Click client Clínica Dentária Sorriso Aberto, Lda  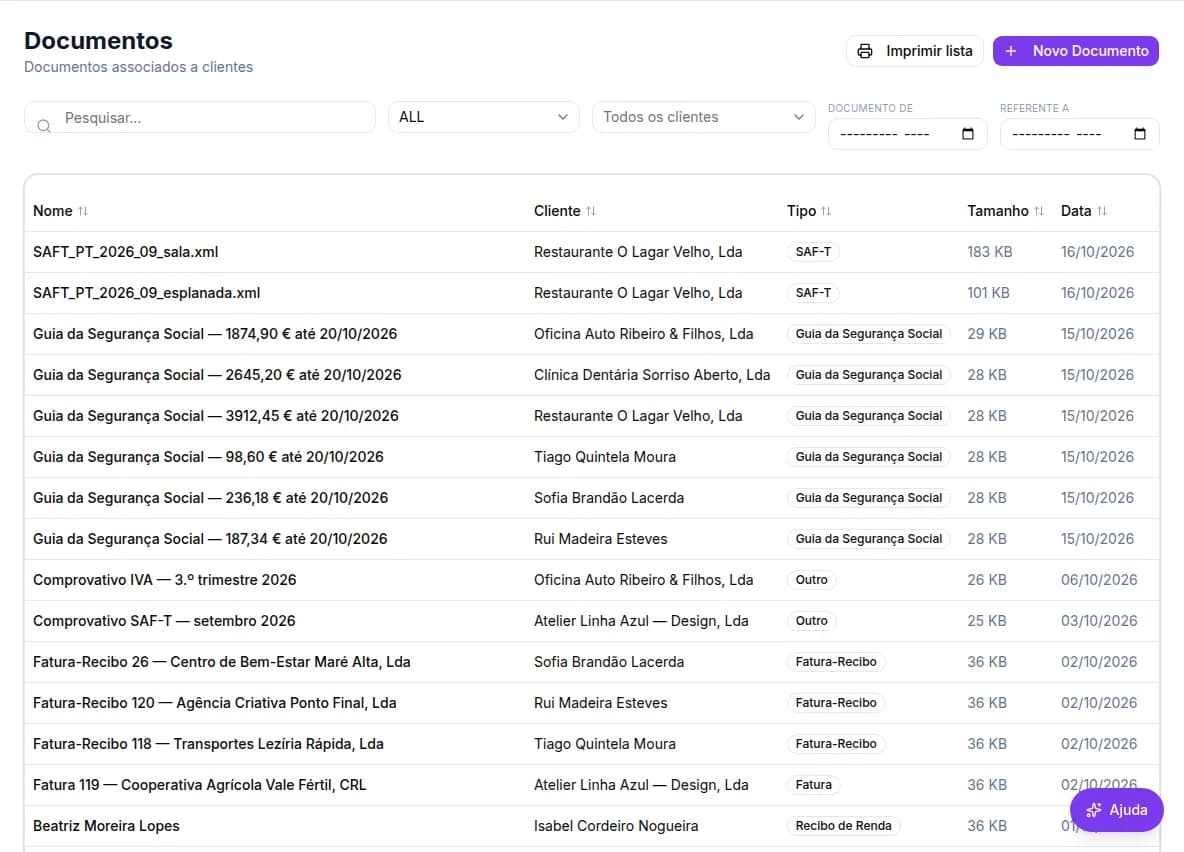click(x=652, y=375)
